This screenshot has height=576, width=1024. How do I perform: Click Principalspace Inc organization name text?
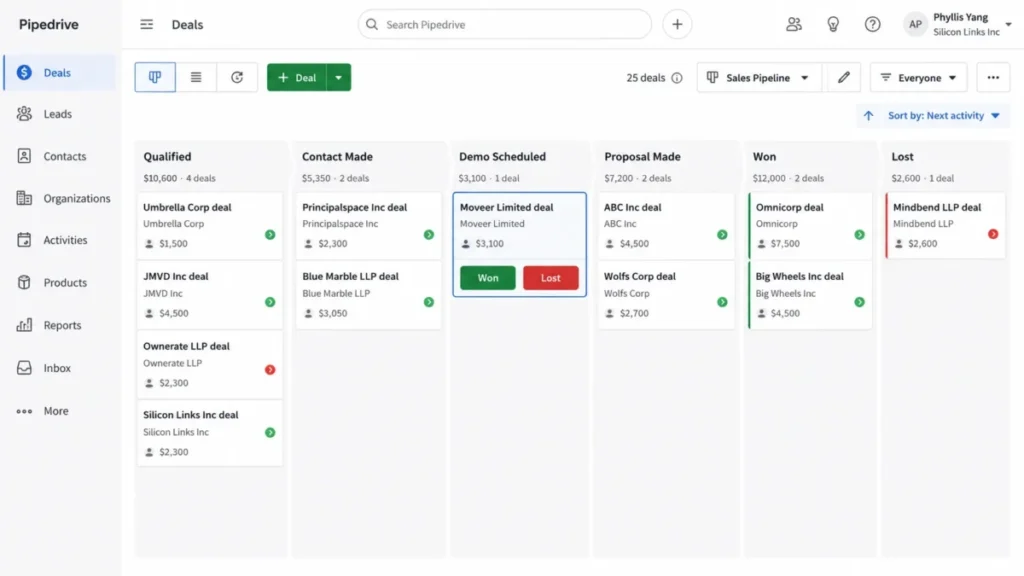[x=340, y=223]
